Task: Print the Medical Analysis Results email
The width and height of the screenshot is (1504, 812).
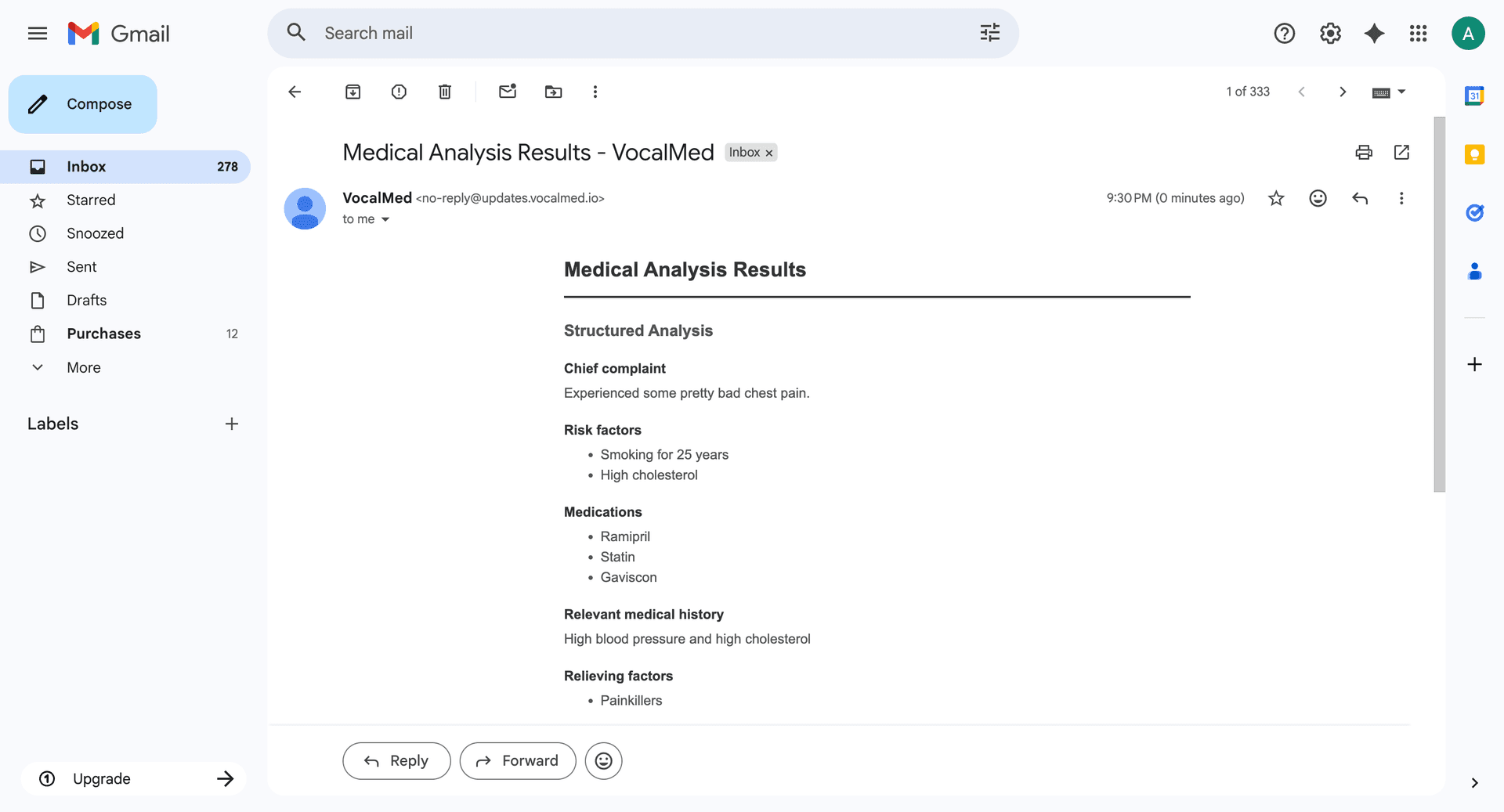Action: coord(1363,152)
